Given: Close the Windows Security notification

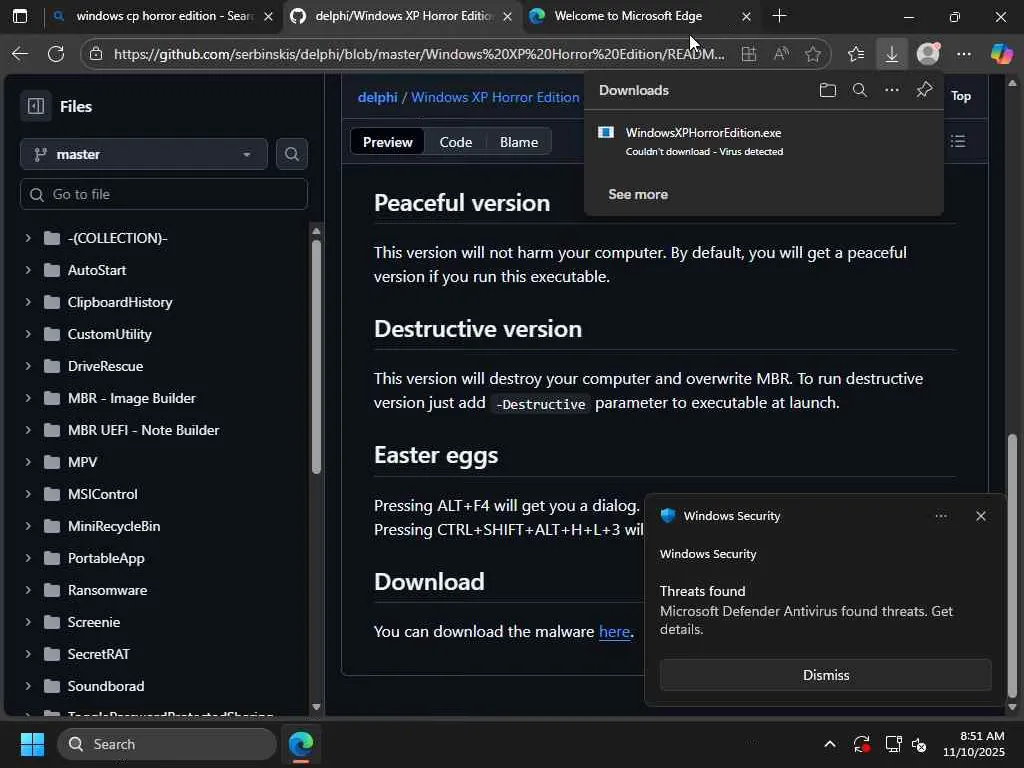Looking at the screenshot, I should 981,516.
